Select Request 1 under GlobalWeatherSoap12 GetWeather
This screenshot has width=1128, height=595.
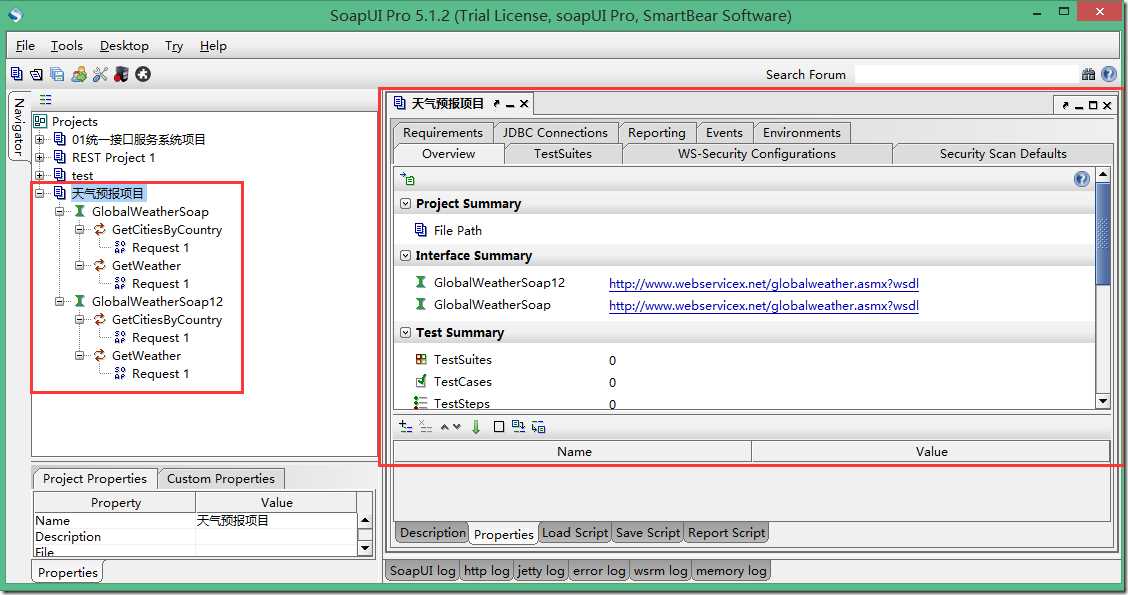(x=160, y=373)
